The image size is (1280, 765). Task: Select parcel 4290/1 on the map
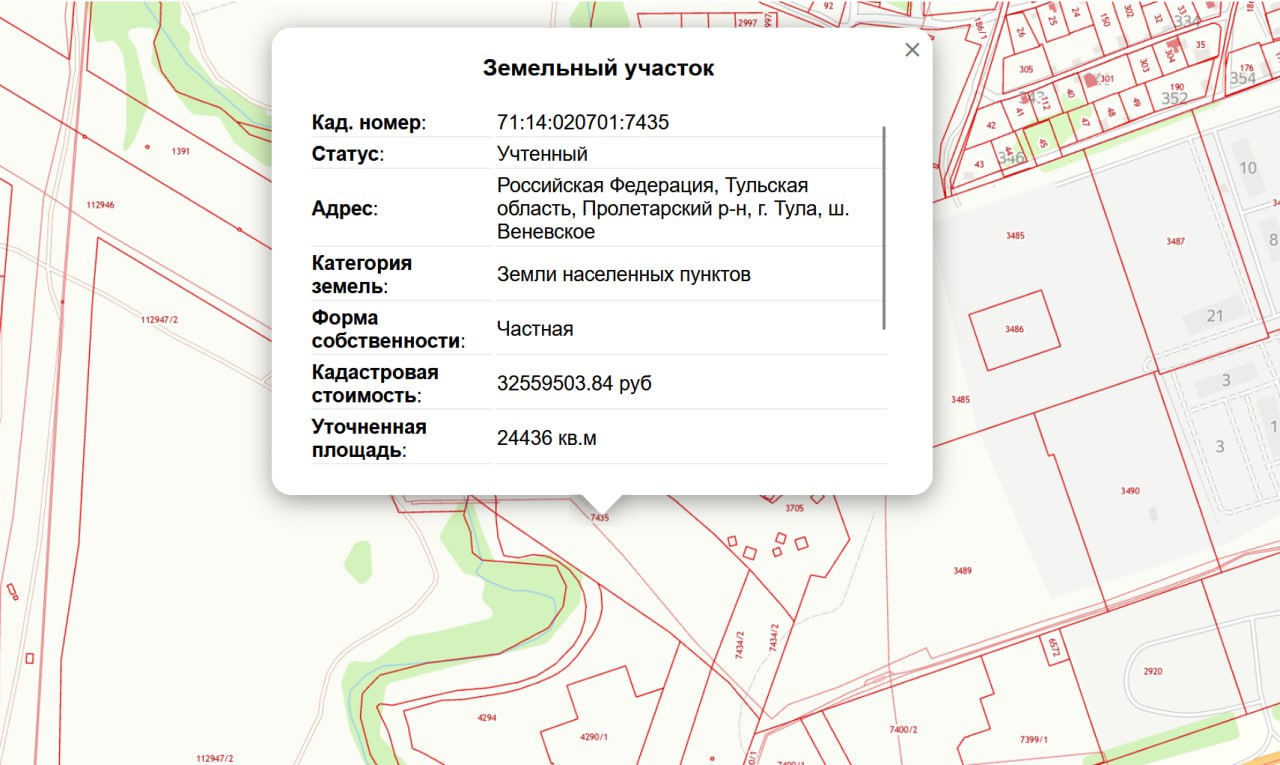(x=594, y=737)
